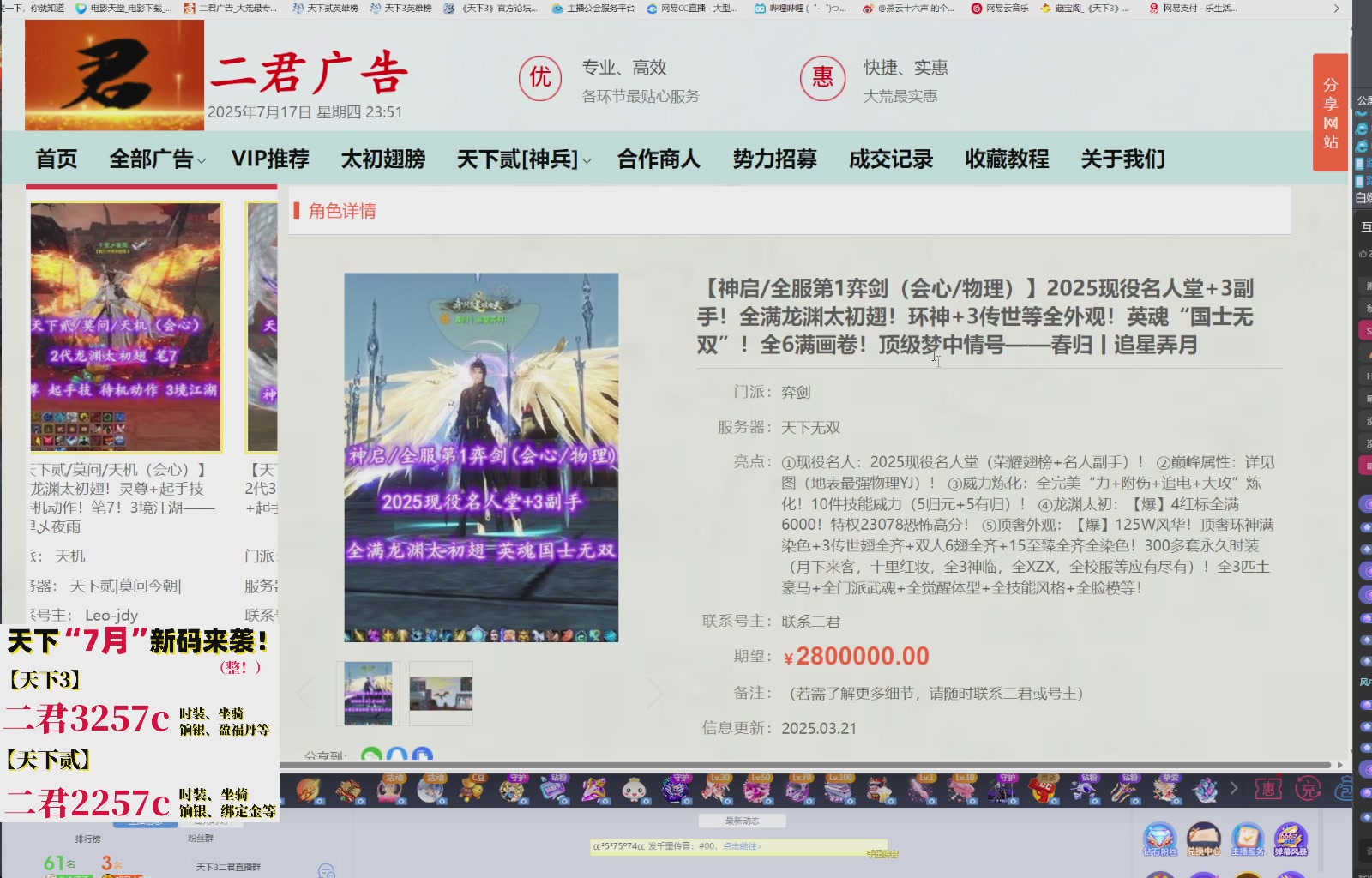
Task: Click the 角色详情 section header
Action: (x=342, y=211)
